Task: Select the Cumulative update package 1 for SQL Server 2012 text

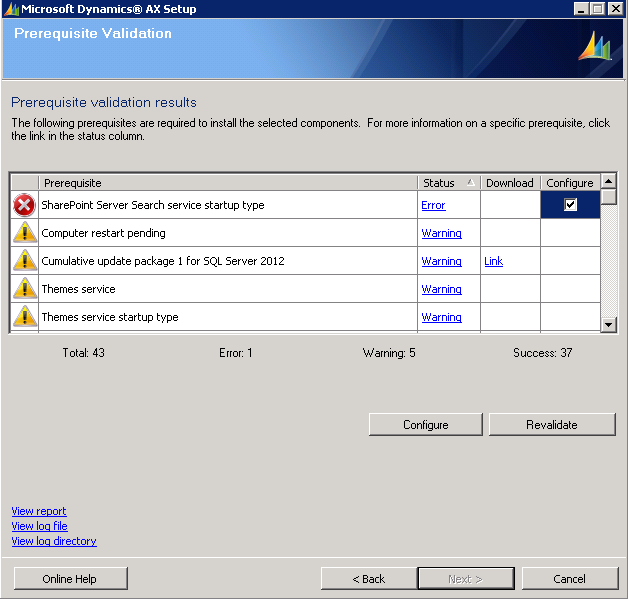Action: coord(163,261)
